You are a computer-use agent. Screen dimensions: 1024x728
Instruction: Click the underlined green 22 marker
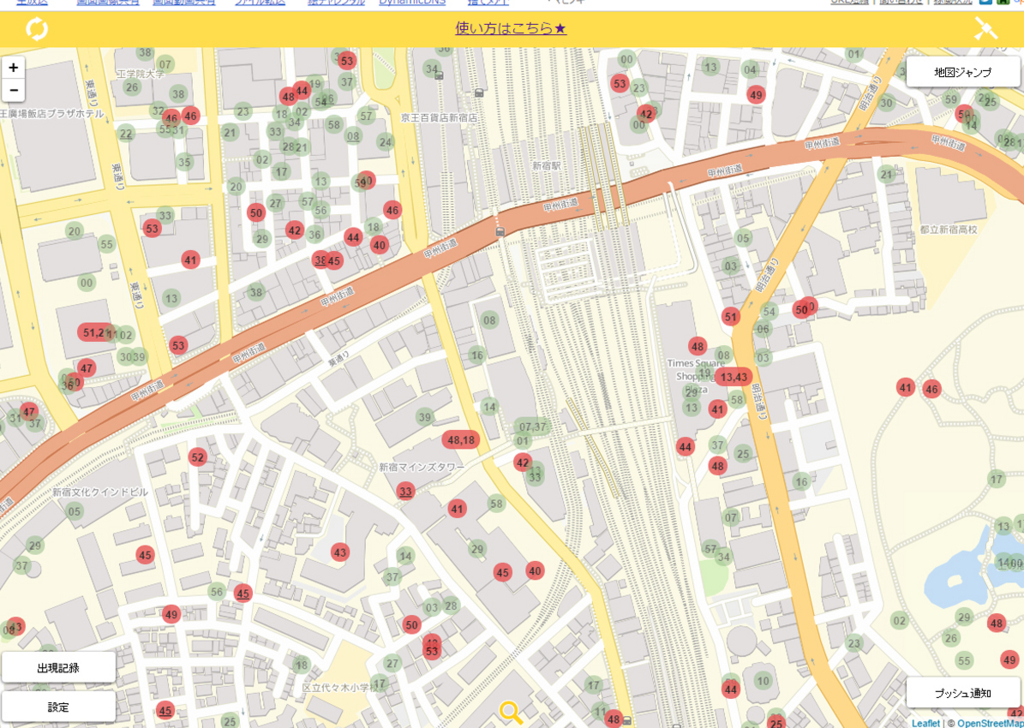tap(126, 135)
